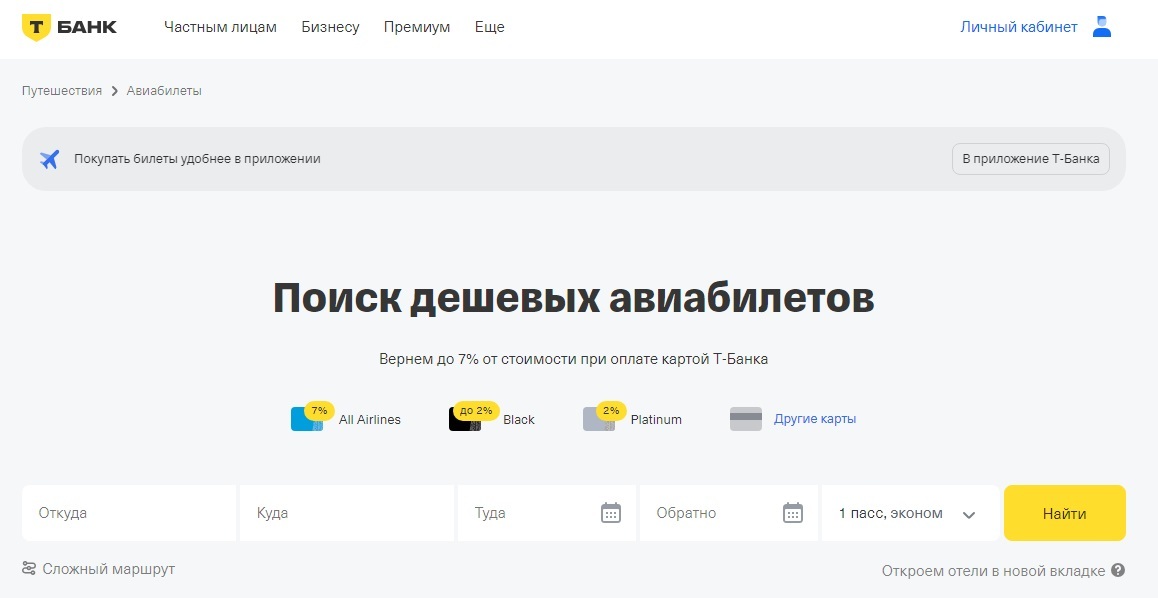
Task: Open calendar icon in Обратно field
Action: (x=793, y=513)
